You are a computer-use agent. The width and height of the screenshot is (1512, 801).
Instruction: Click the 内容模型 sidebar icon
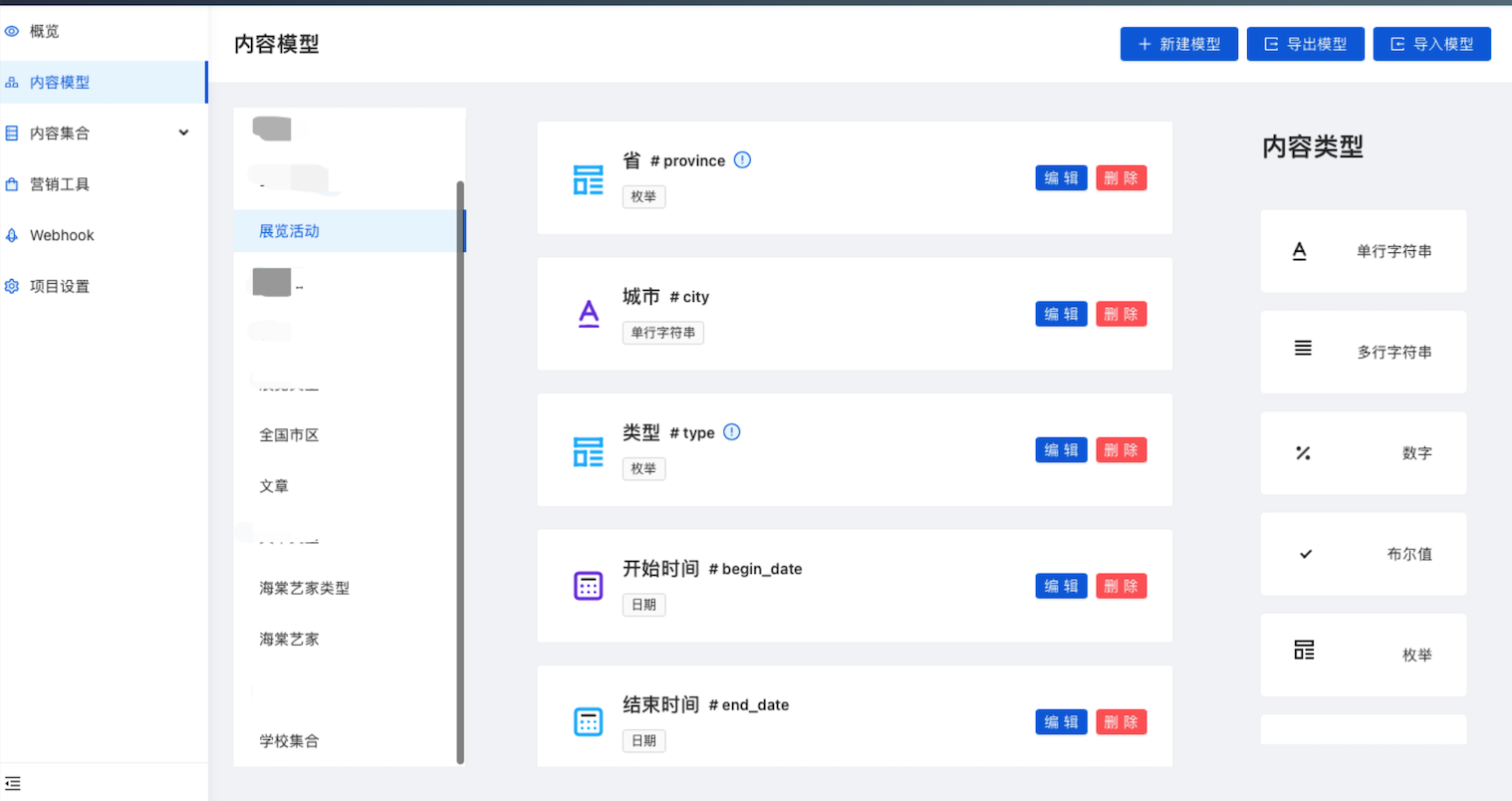(x=12, y=83)
